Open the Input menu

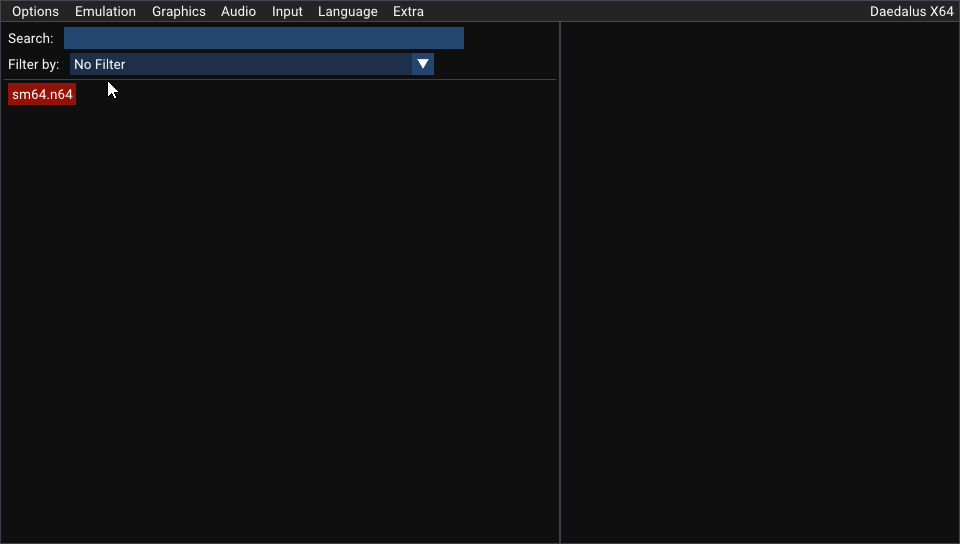287,12
